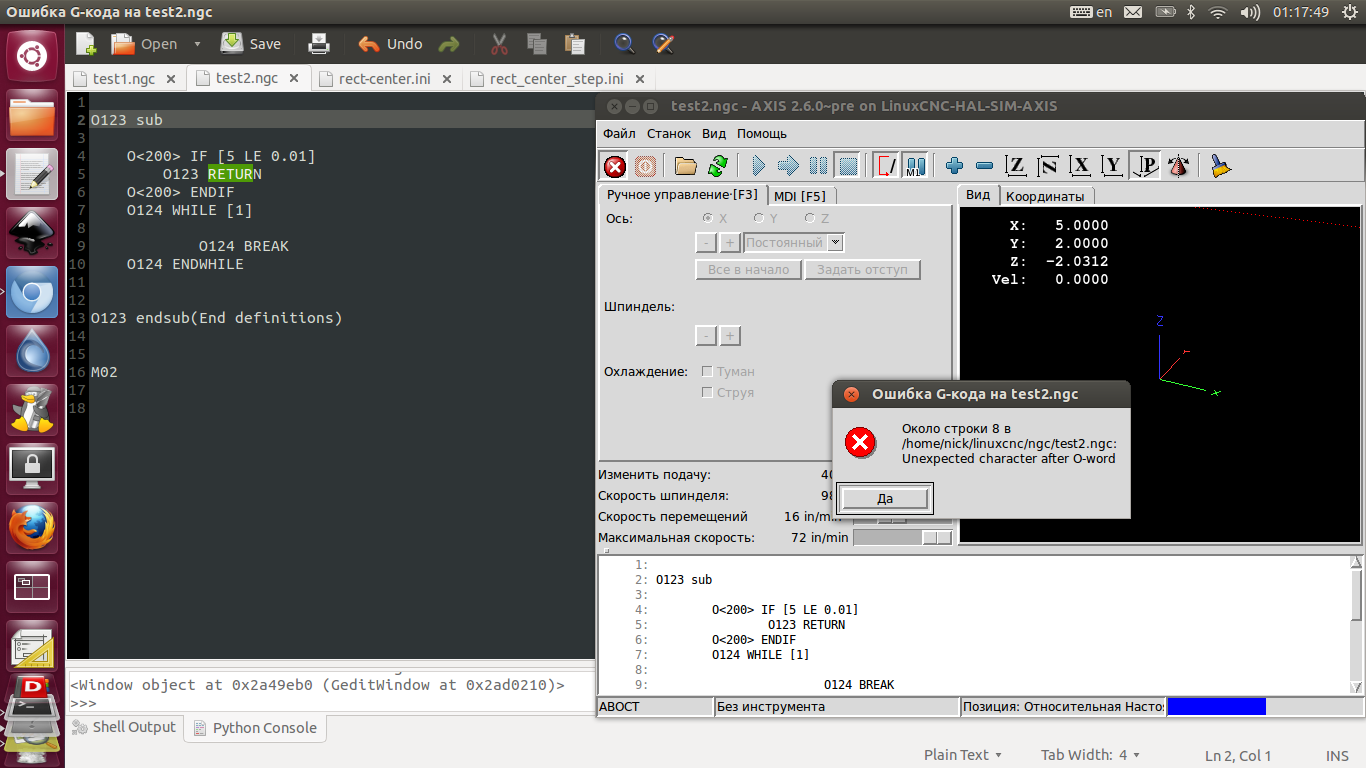Close the test1.ngc tab
Viewport: 1366px width, 768px height.
click(x=171, y=79)
